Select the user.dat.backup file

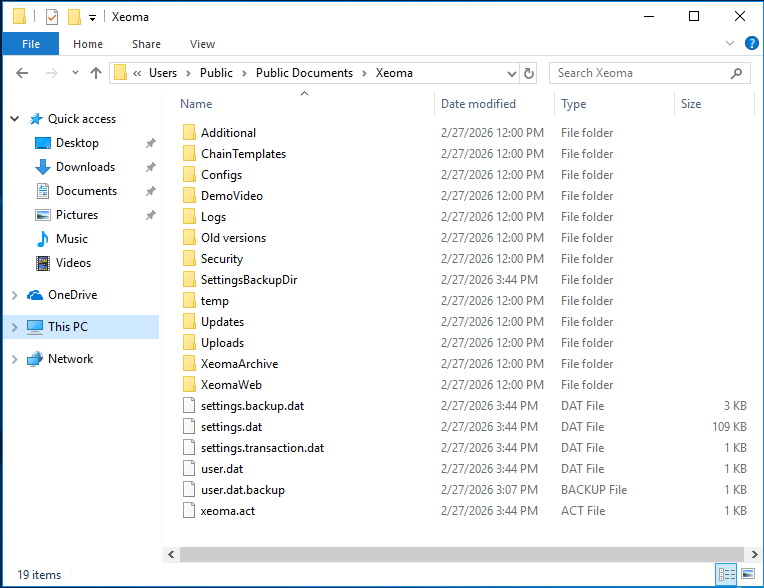coord(243,490)
